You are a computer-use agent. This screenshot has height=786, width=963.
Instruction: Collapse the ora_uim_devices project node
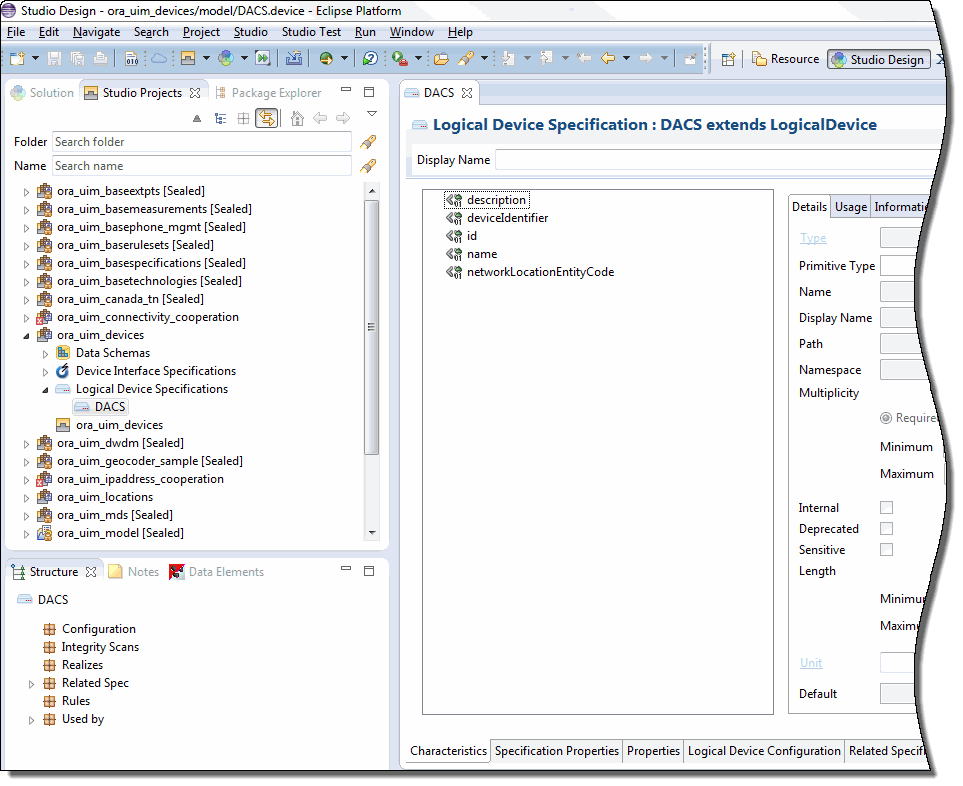(26, 336)
